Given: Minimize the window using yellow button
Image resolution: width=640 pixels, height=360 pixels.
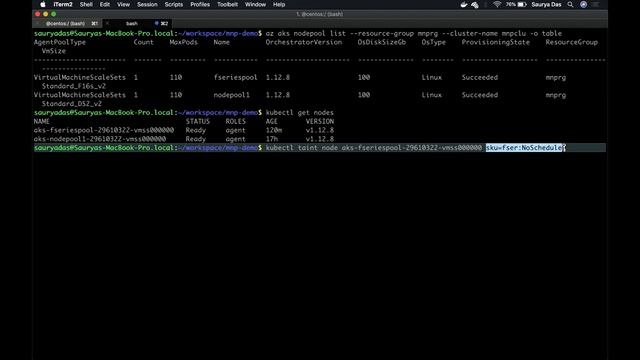Looking at the screenshot, I should (x=46, y=14).
